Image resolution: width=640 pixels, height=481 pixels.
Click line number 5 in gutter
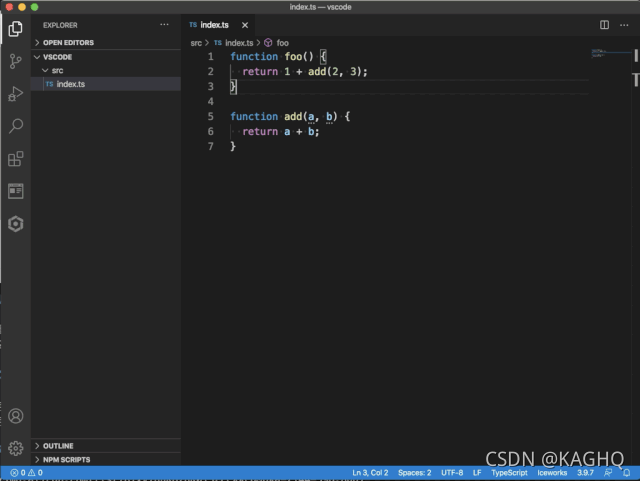[x=211, y=116]
